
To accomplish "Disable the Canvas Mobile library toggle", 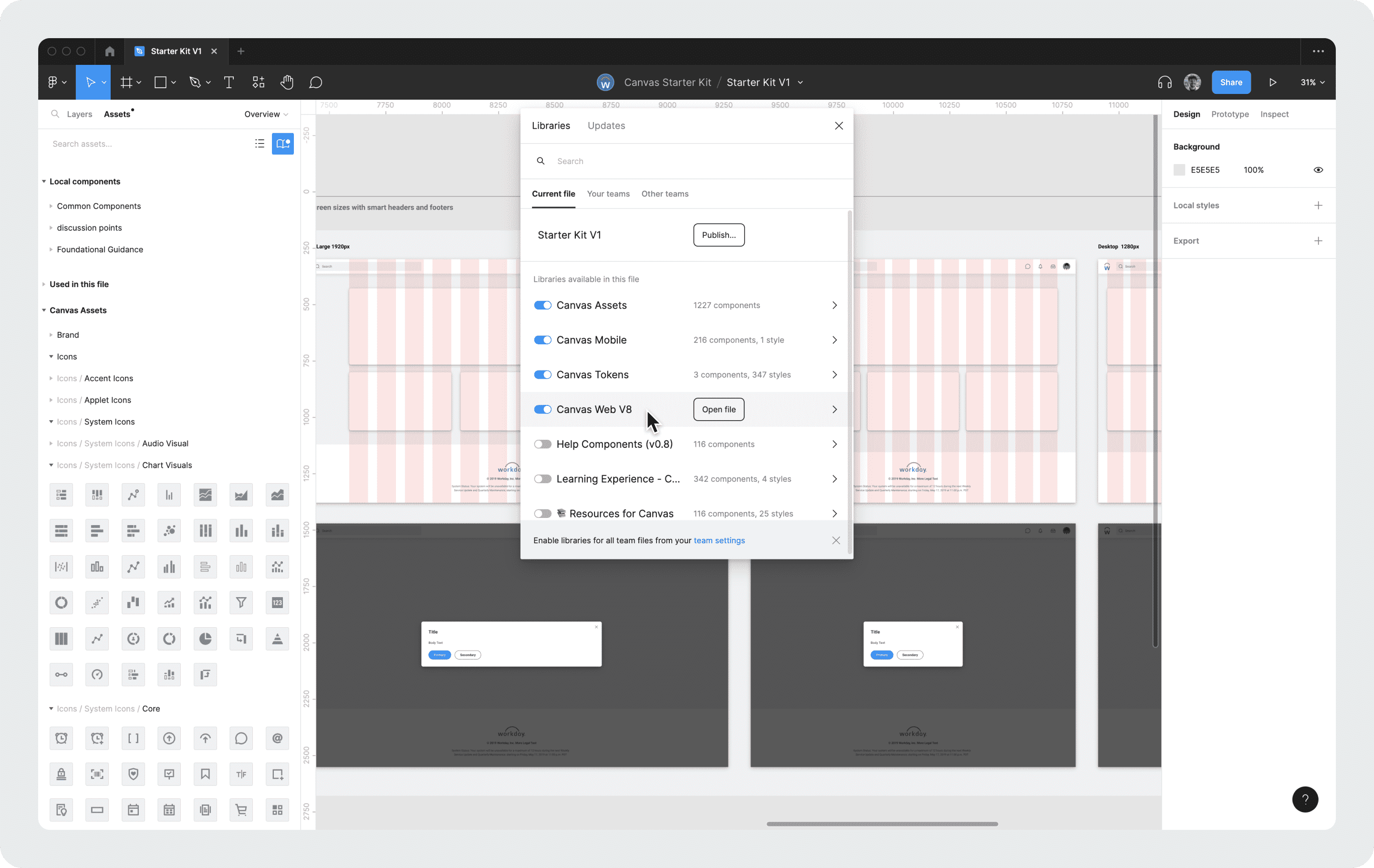I will [542, 340].
